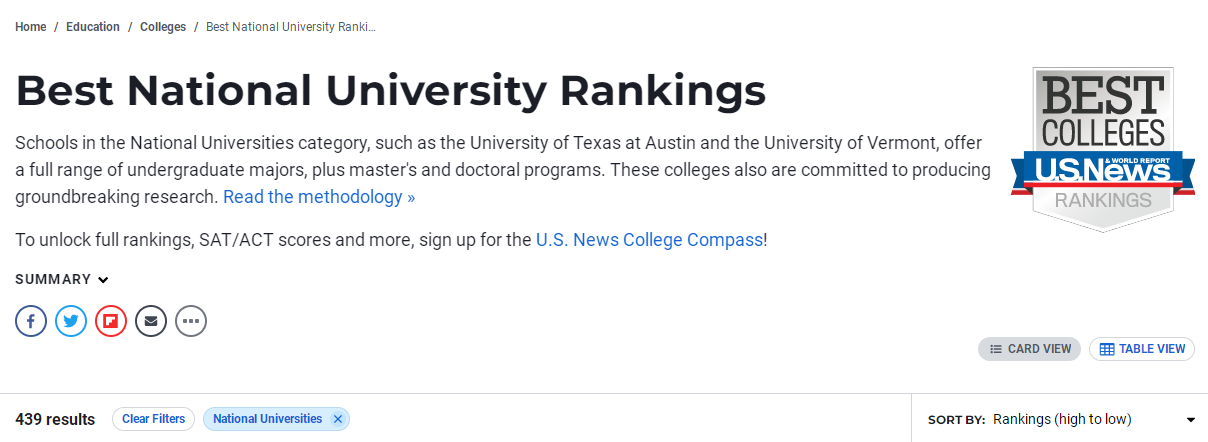Switch to Table View layout

point(1141,349)
